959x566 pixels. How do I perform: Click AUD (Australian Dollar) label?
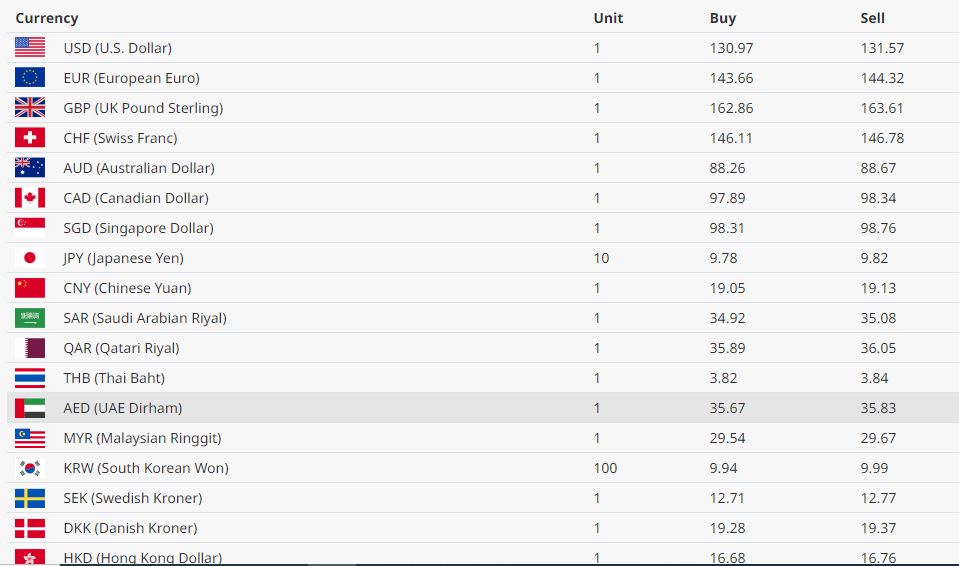(x=139, y=168)
